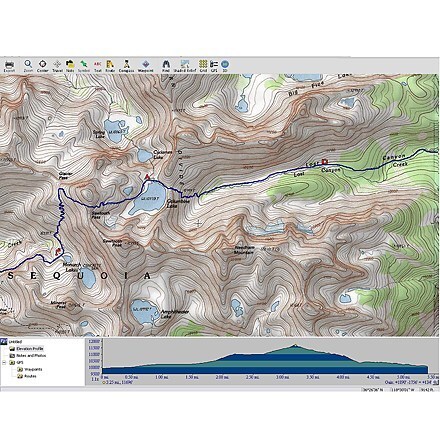Click the 12000' elevation axis label
440x440 pixels.
pos(95,342)
